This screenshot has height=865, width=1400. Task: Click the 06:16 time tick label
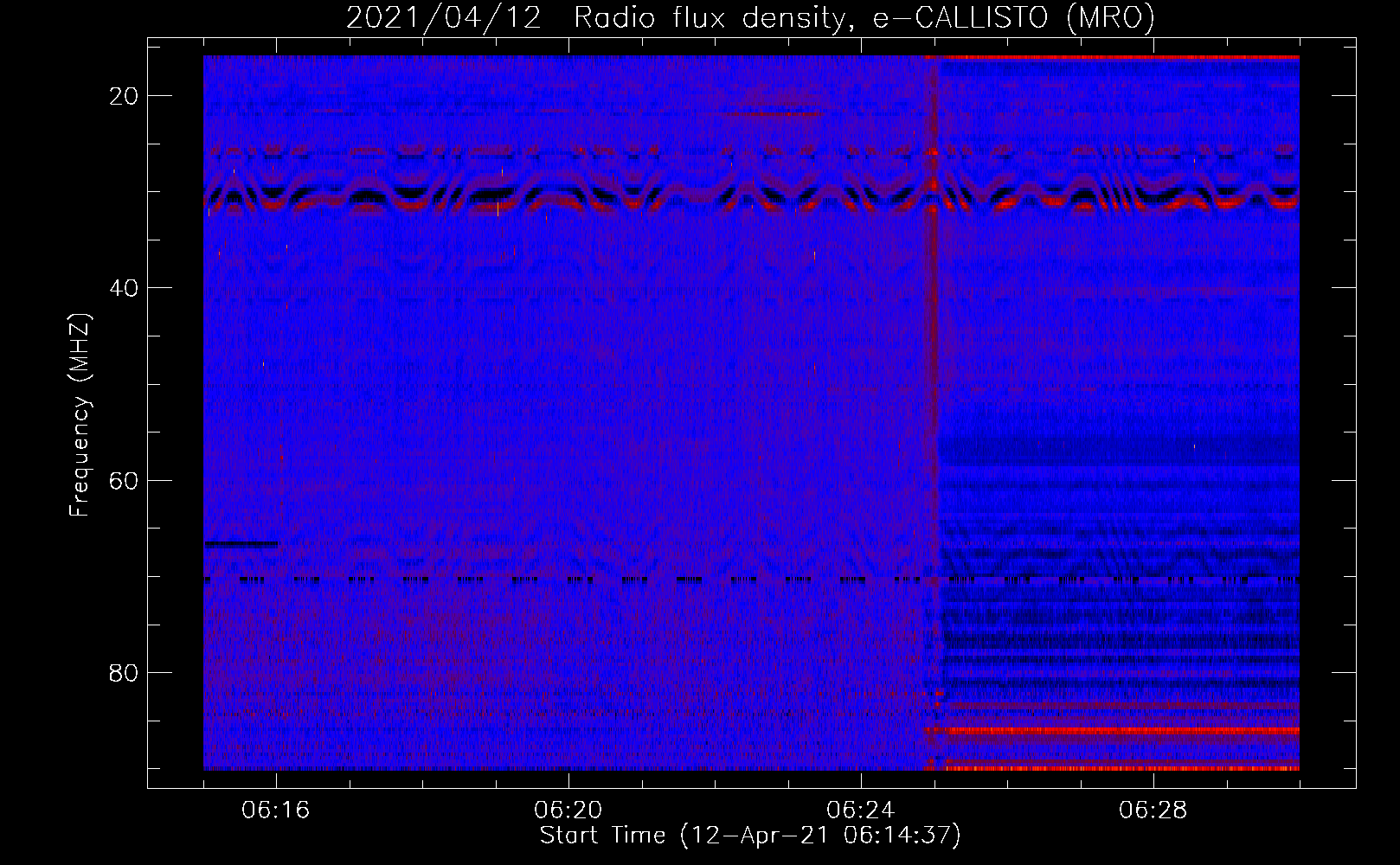point(276,811)
